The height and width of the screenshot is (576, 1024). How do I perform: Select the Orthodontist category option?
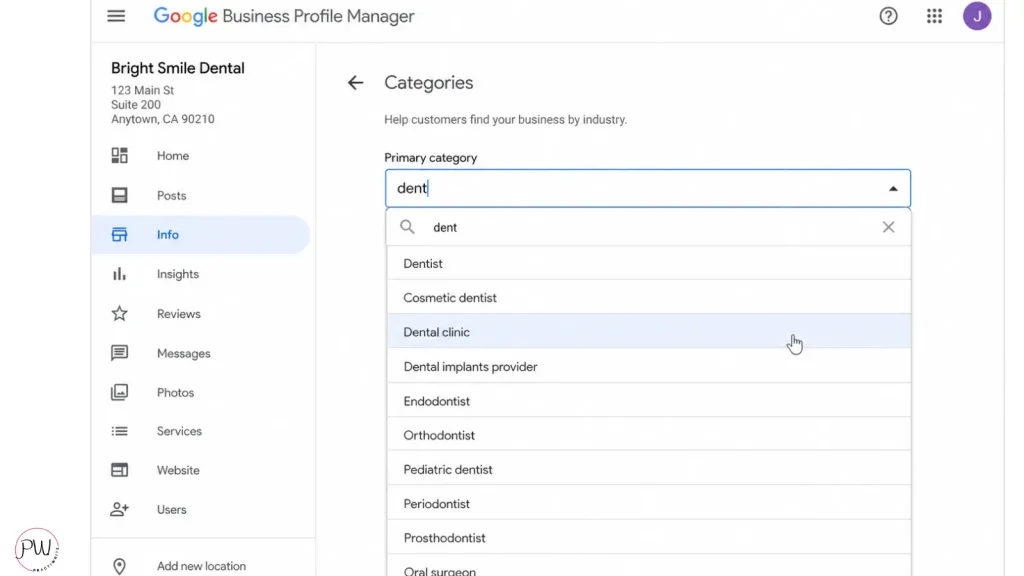coord(439,435)
